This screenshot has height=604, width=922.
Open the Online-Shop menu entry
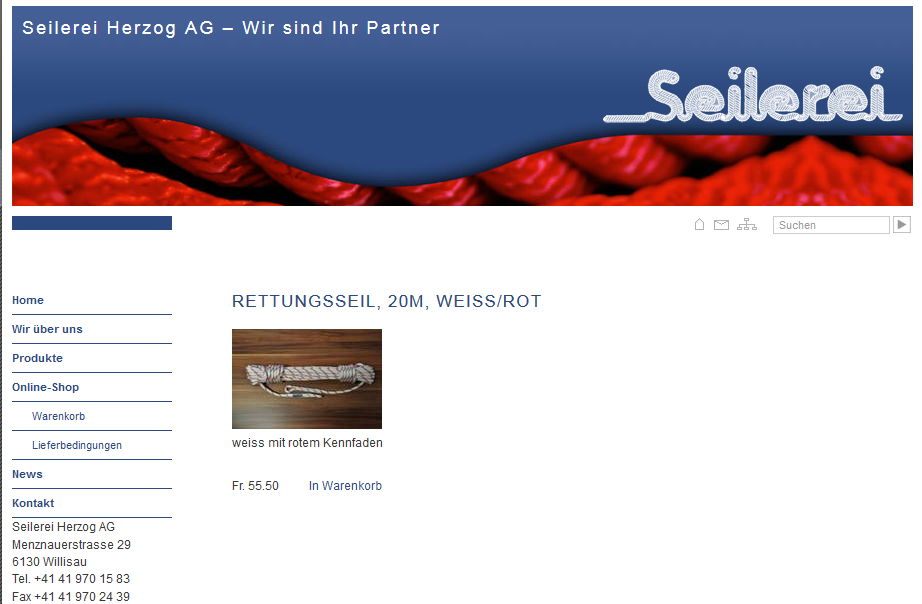45,387
